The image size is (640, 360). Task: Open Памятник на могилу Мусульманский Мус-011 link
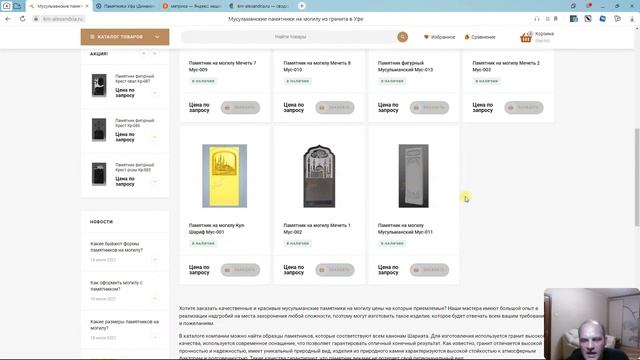(x=405, y=229)
